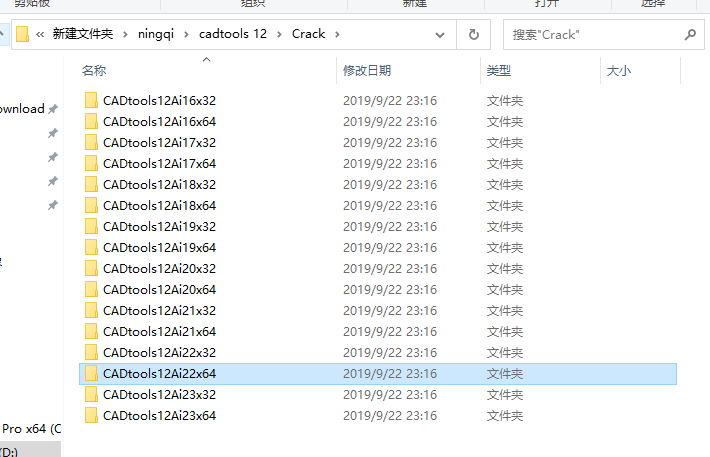Sort by 大小 column header
The image size is (710, 457).
(x=619, y=71)
